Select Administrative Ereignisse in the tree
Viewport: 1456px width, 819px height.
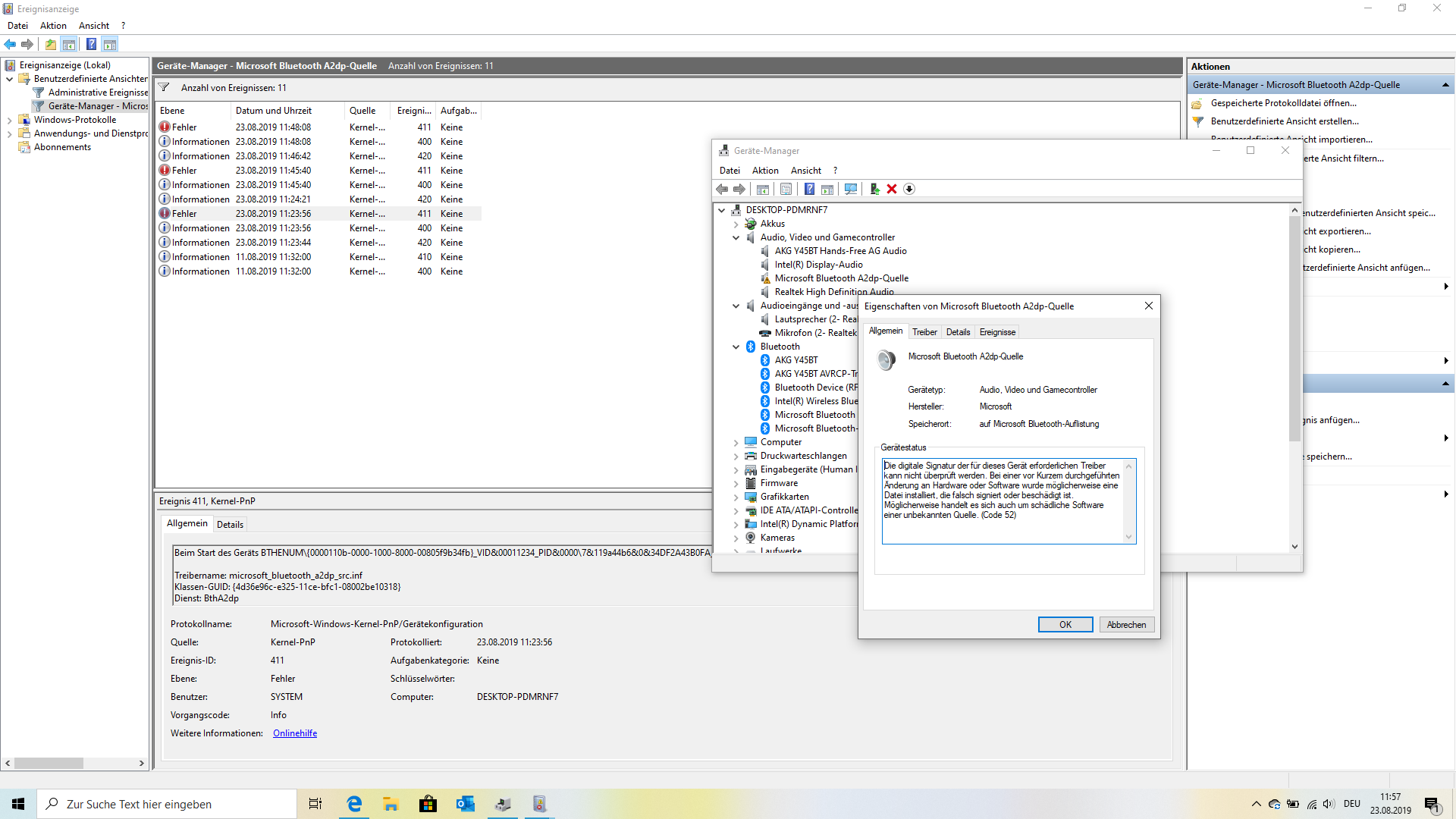tap(98, 93)
